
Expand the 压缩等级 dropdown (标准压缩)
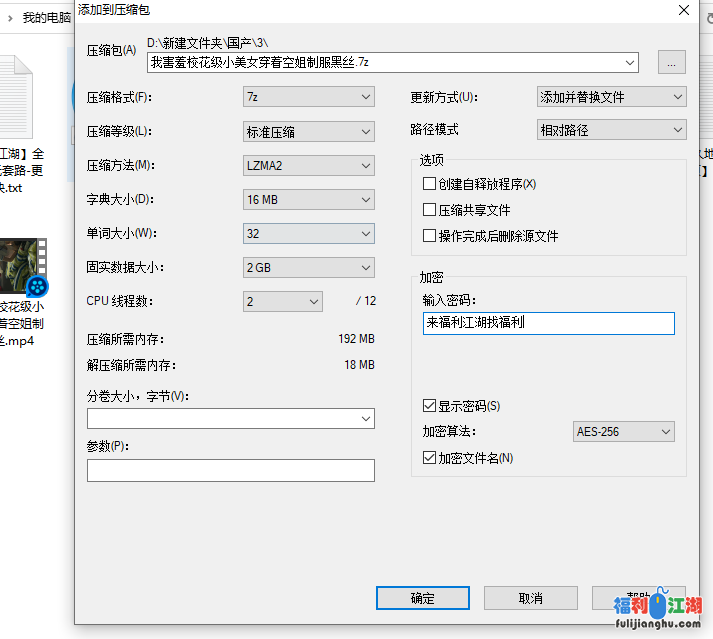pos(308,131)
